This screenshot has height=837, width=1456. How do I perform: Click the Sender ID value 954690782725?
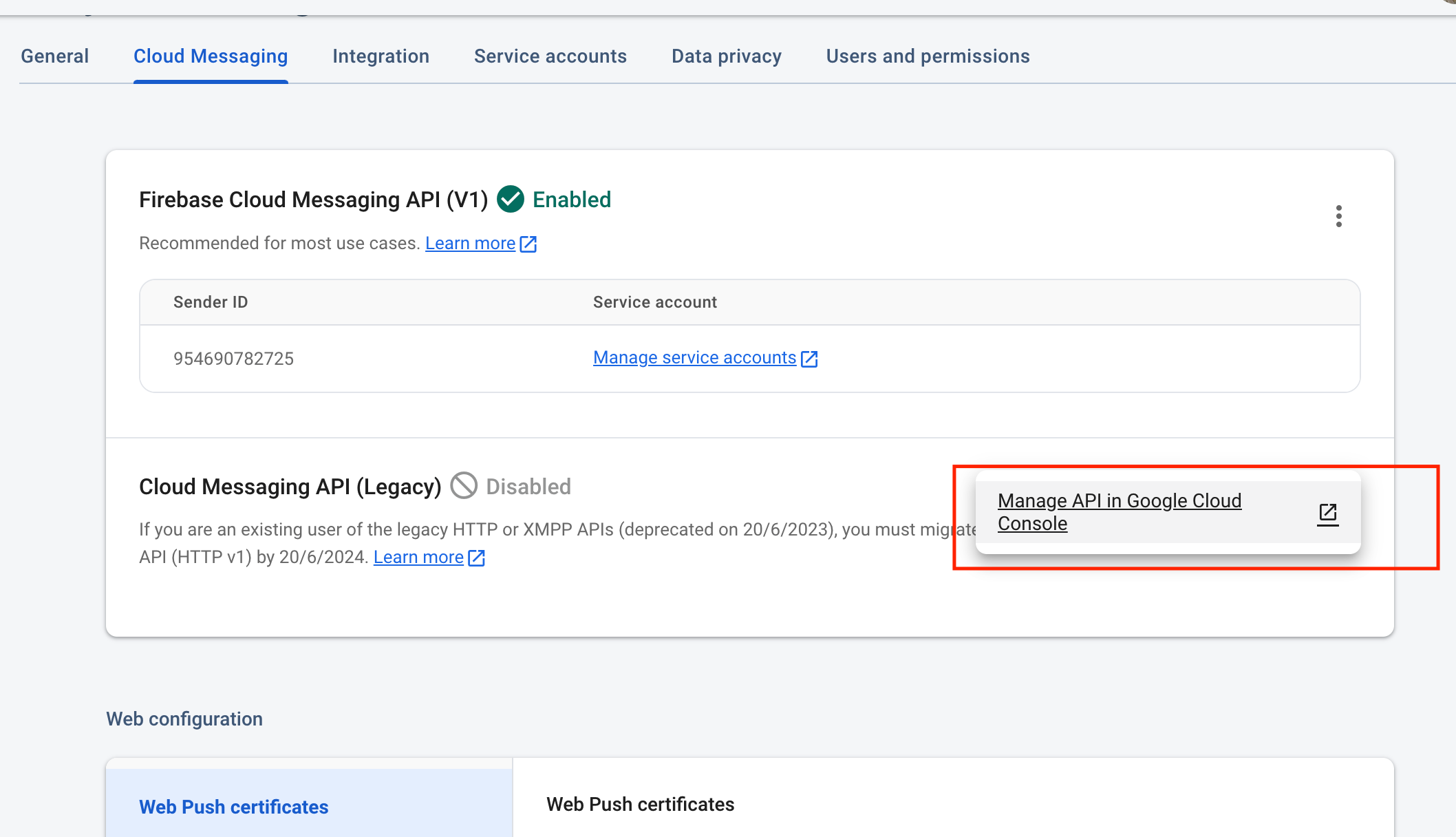233,359
